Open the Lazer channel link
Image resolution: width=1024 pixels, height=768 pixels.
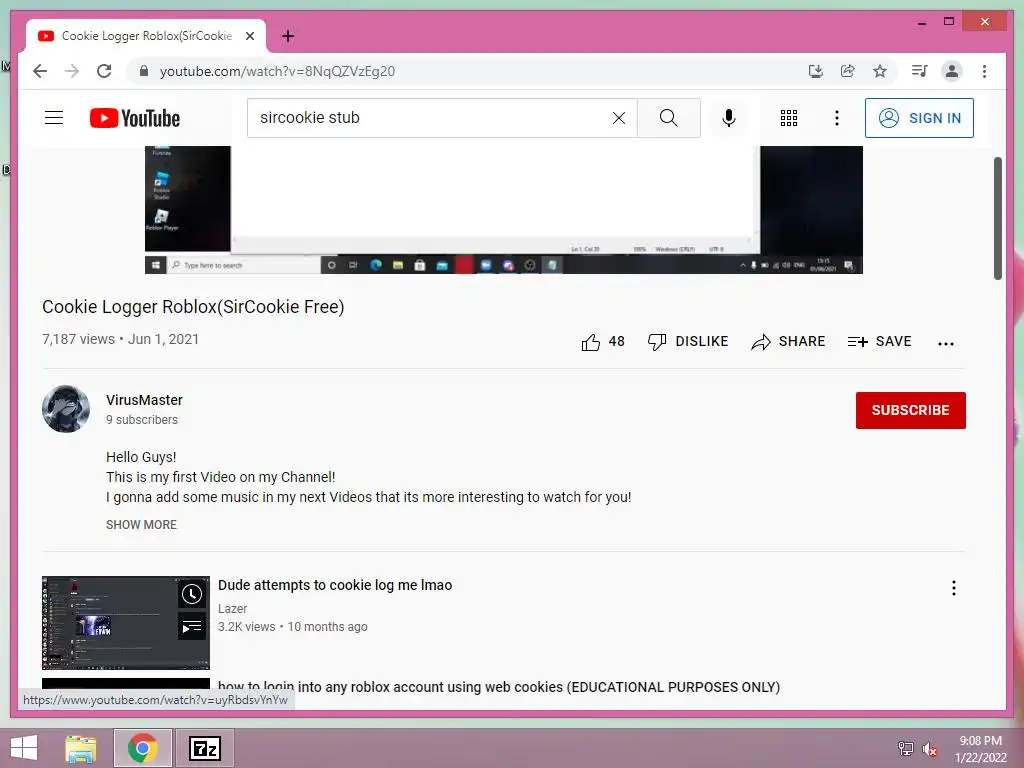232,609
